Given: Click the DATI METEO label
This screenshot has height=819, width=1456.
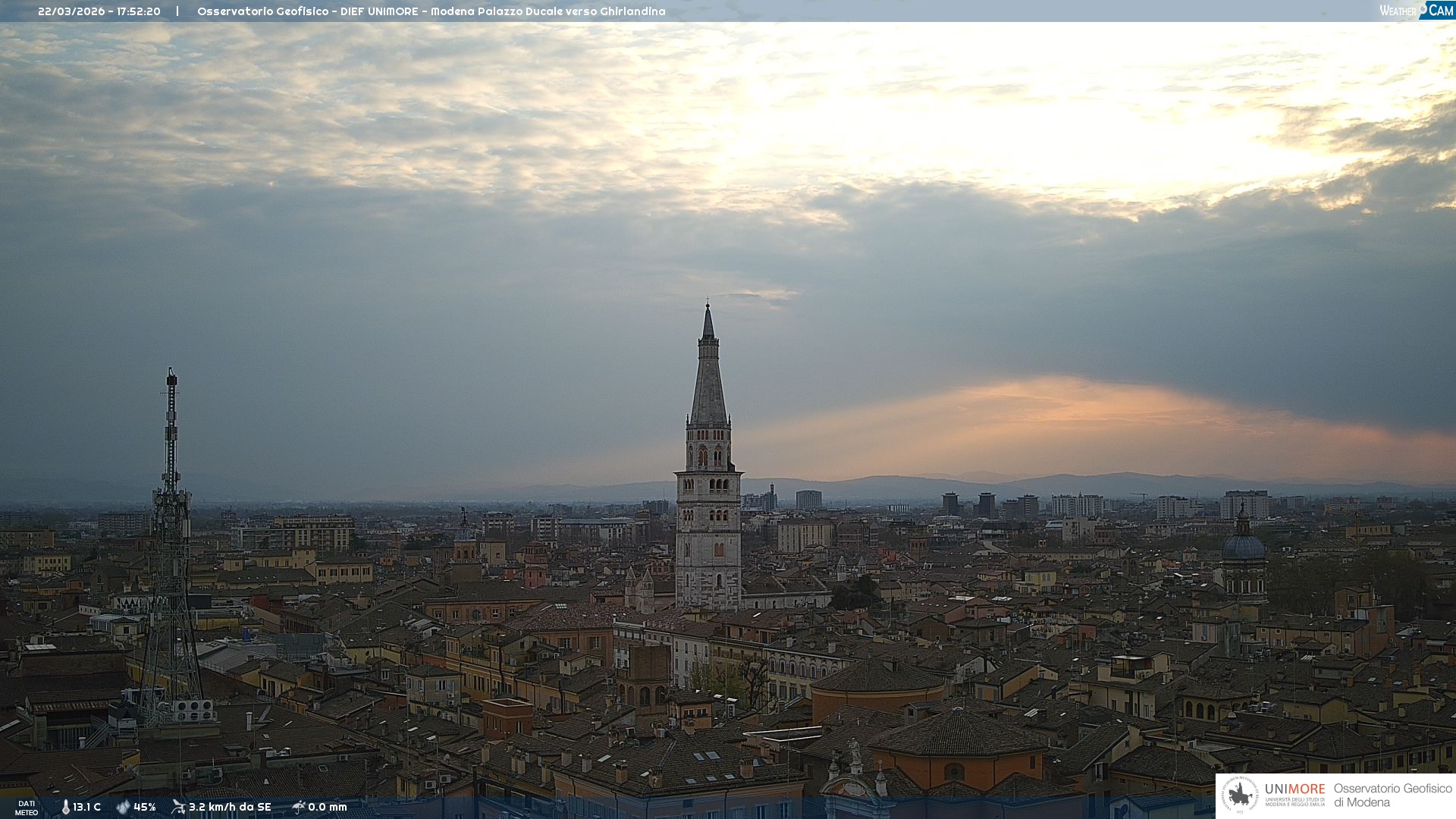Looking at the screenshot, I should (27, 808).
